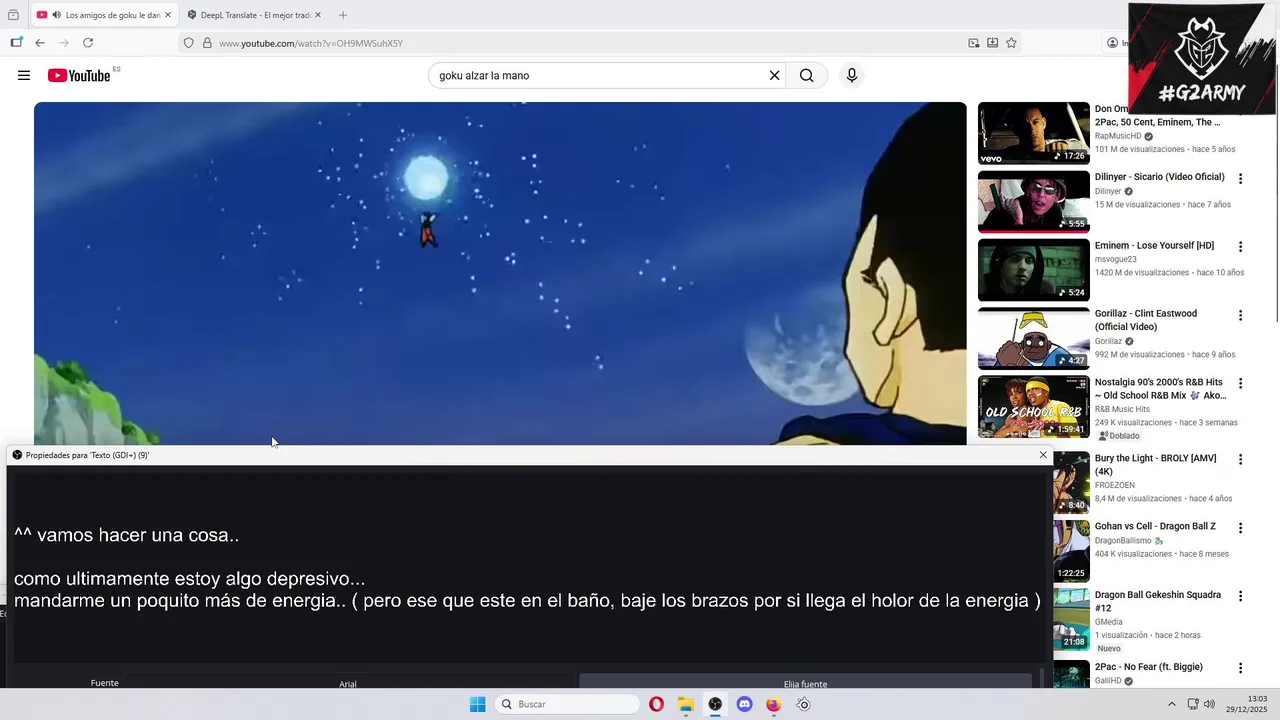This screenshot has width=1280, height=720.
Task: Submit search with magnifier button
Action: point(807,76)
